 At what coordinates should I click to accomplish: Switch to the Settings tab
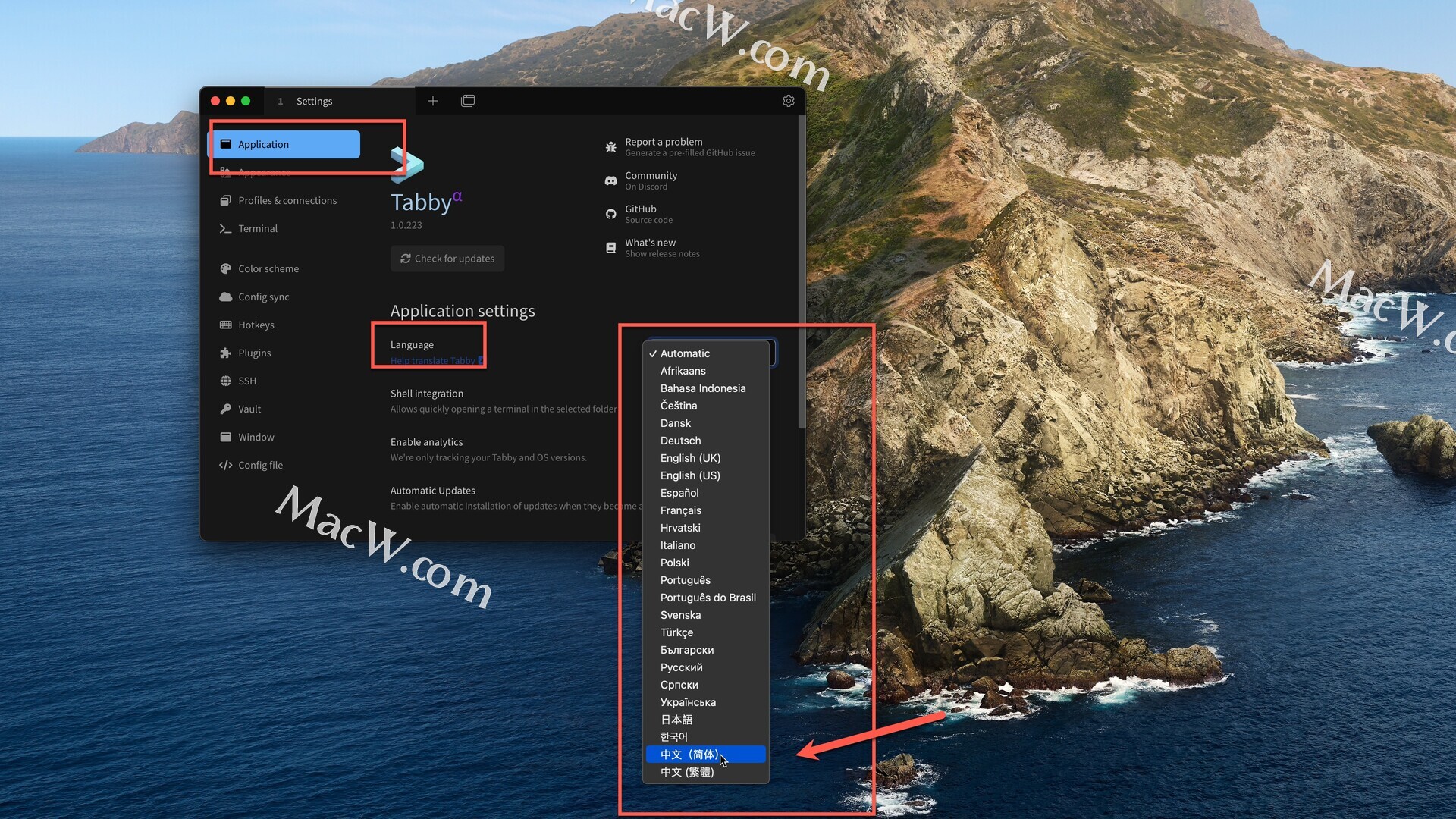(x=340, y=101)
